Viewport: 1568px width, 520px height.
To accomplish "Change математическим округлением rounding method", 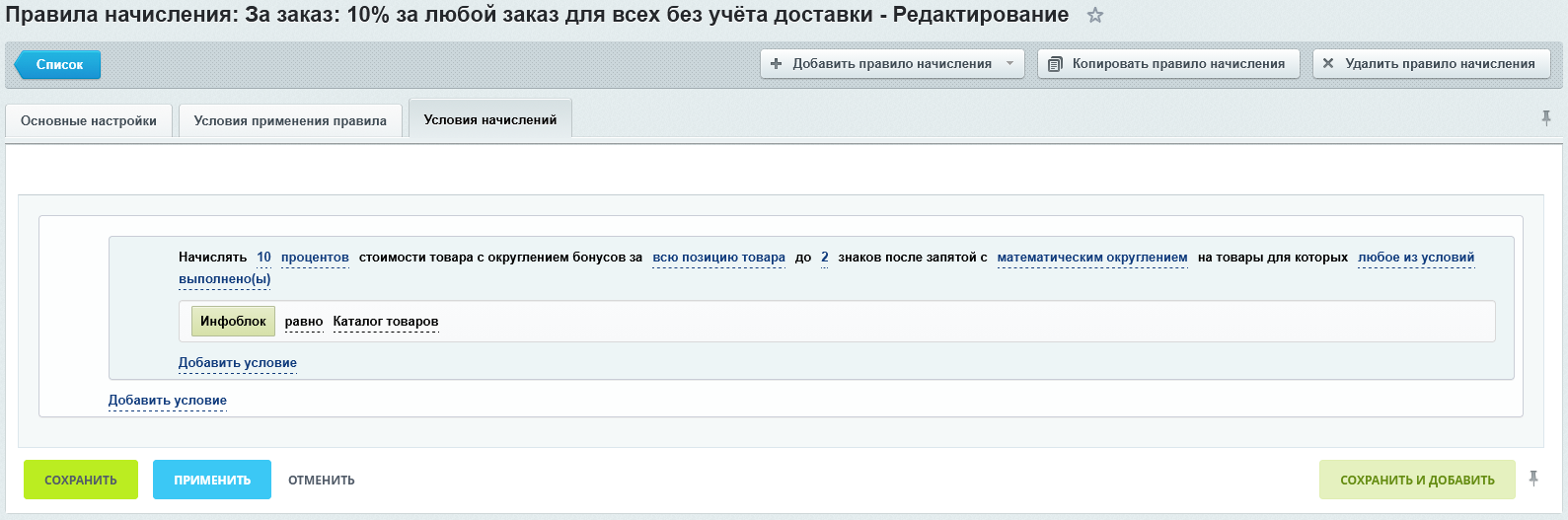I will (x=1091, y=258).
